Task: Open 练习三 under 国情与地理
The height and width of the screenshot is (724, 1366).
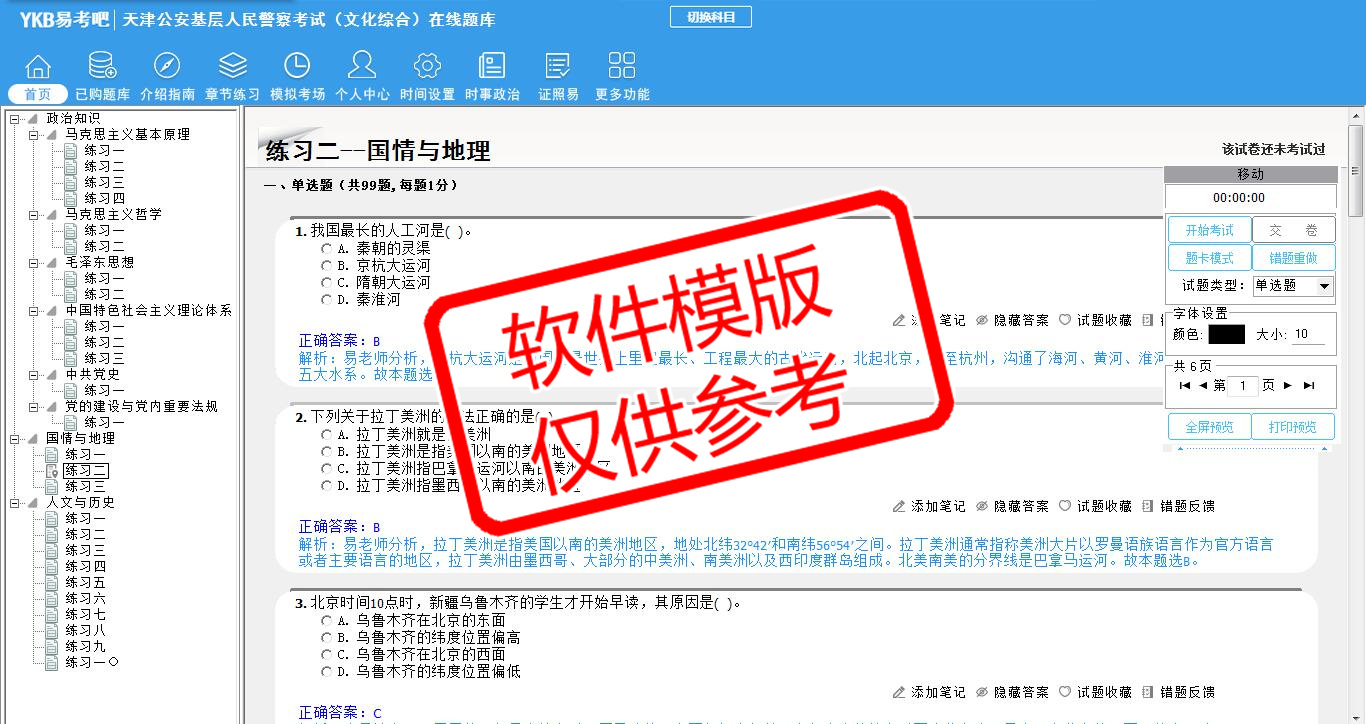Action: coord(86,486)
